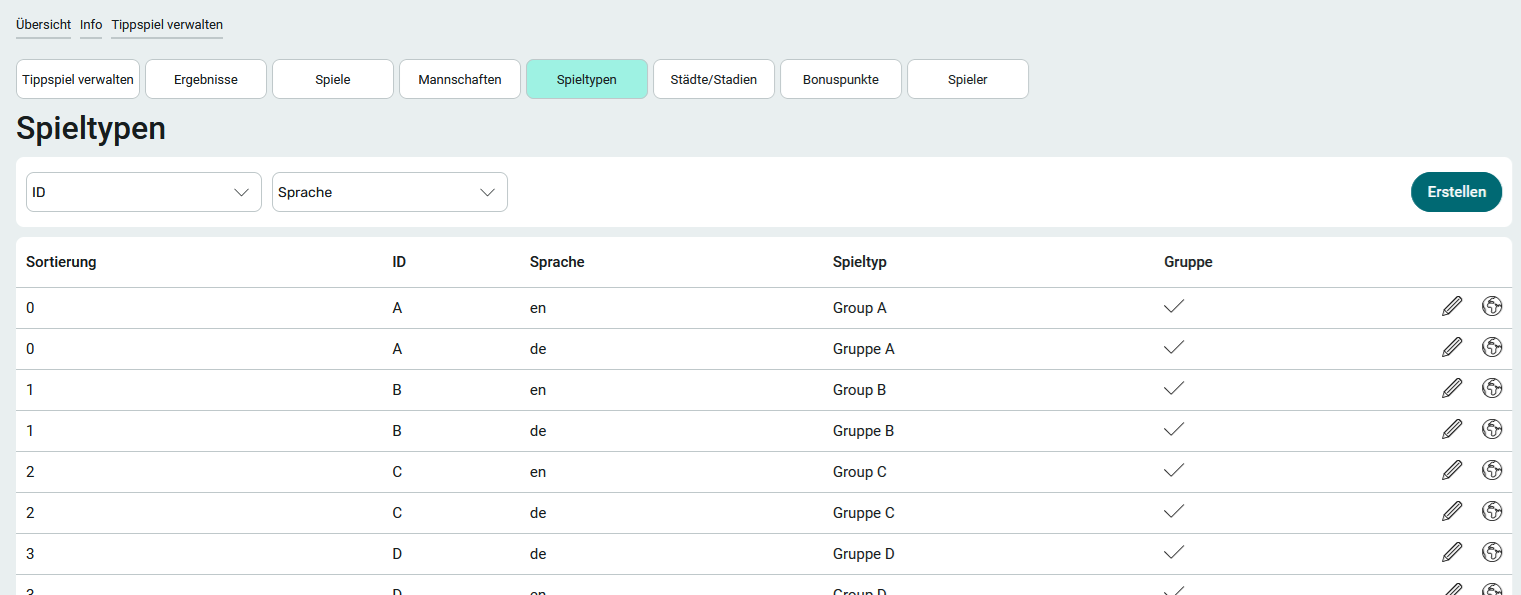This screenshot has height=595, width=1521.
Task: Click the Spieltyp column header
Action: pos(860,262)
